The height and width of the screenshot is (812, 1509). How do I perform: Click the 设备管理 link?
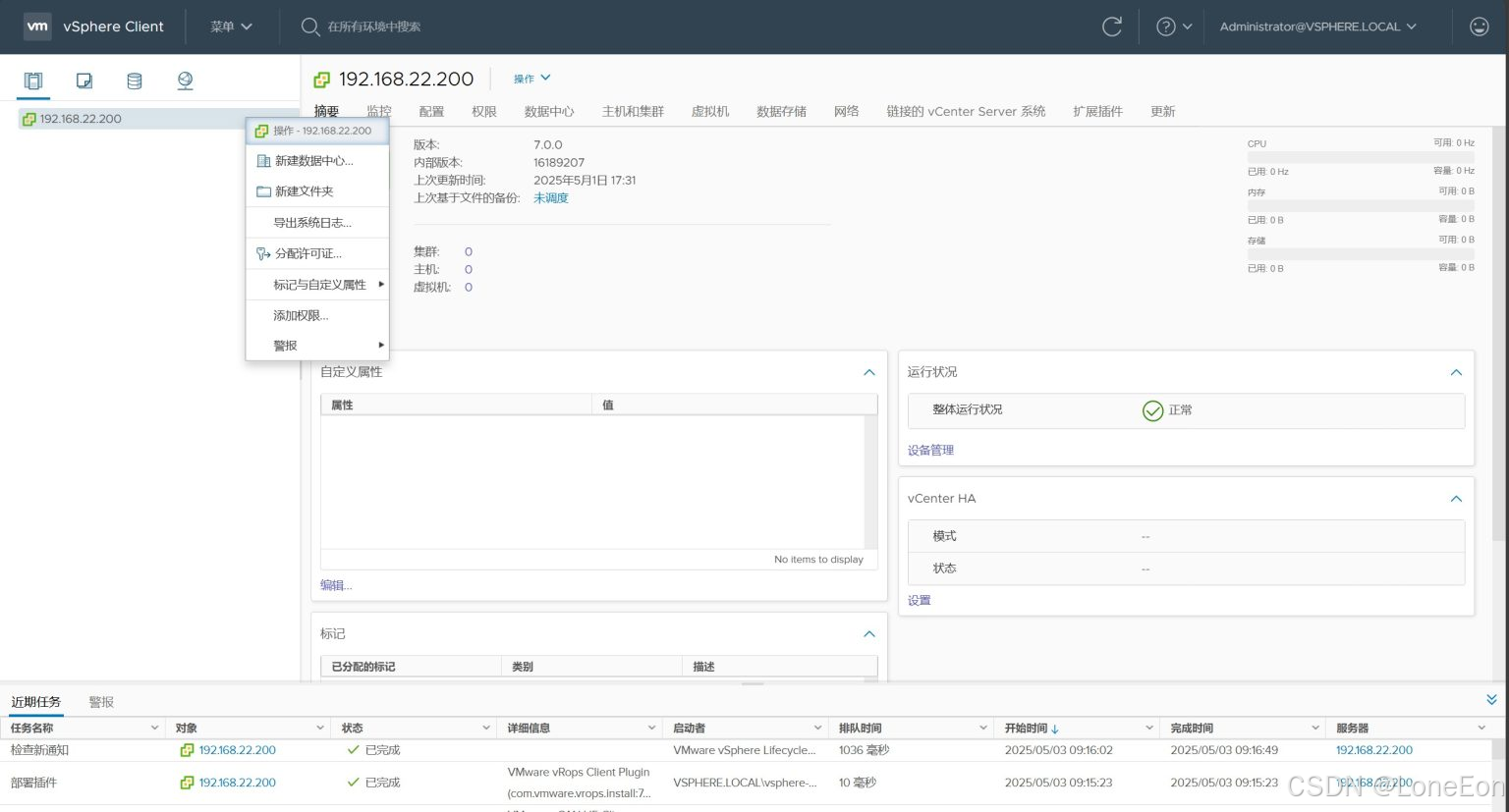click(x=930, y=451)
